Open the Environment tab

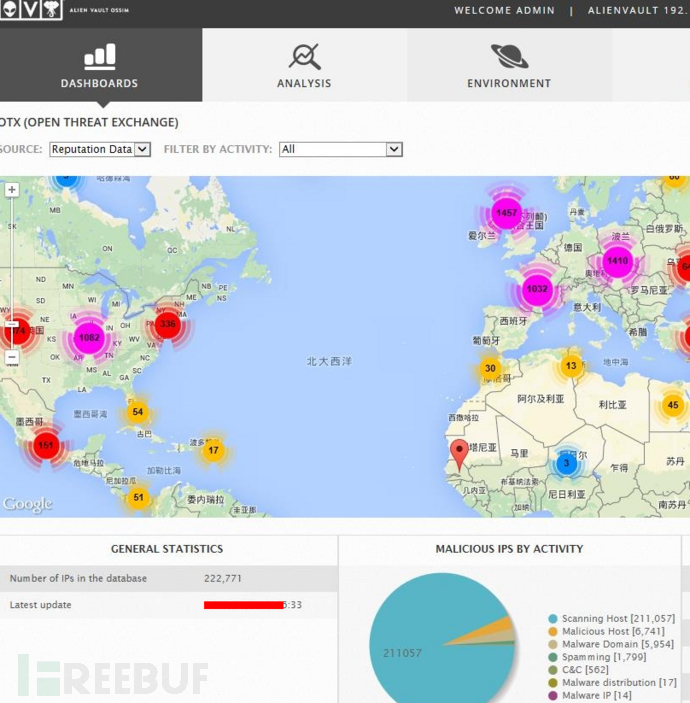(508, 65)
